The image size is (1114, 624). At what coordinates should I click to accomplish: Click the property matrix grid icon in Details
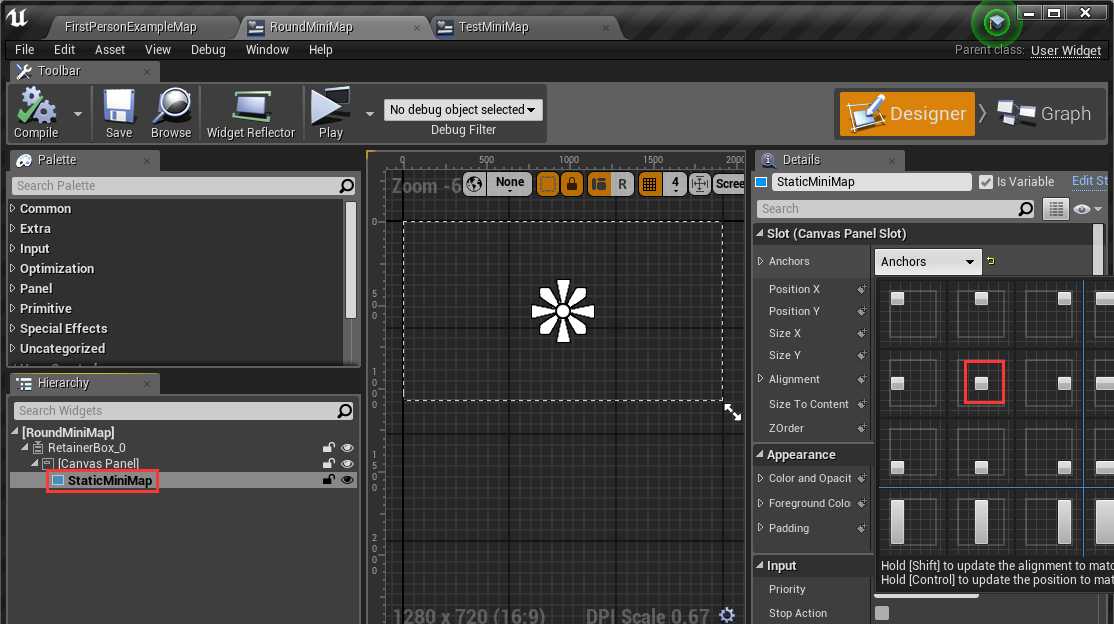(1056, 209)
